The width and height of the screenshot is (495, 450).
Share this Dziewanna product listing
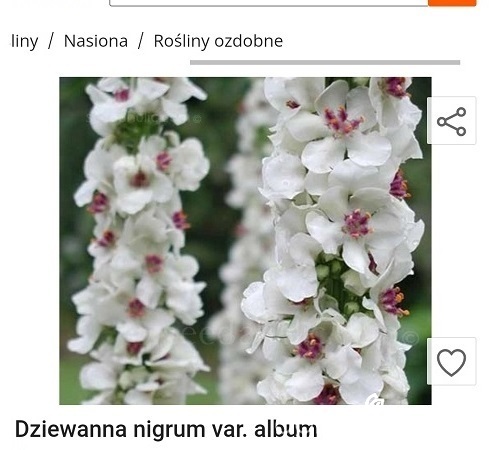[451, 120]
